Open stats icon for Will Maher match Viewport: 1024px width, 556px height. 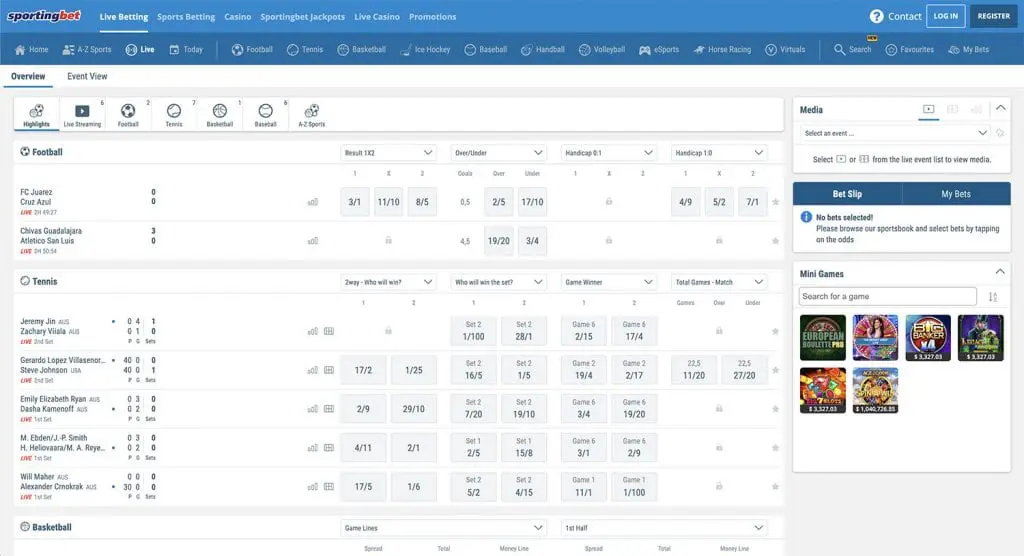(x=313, y=487)
